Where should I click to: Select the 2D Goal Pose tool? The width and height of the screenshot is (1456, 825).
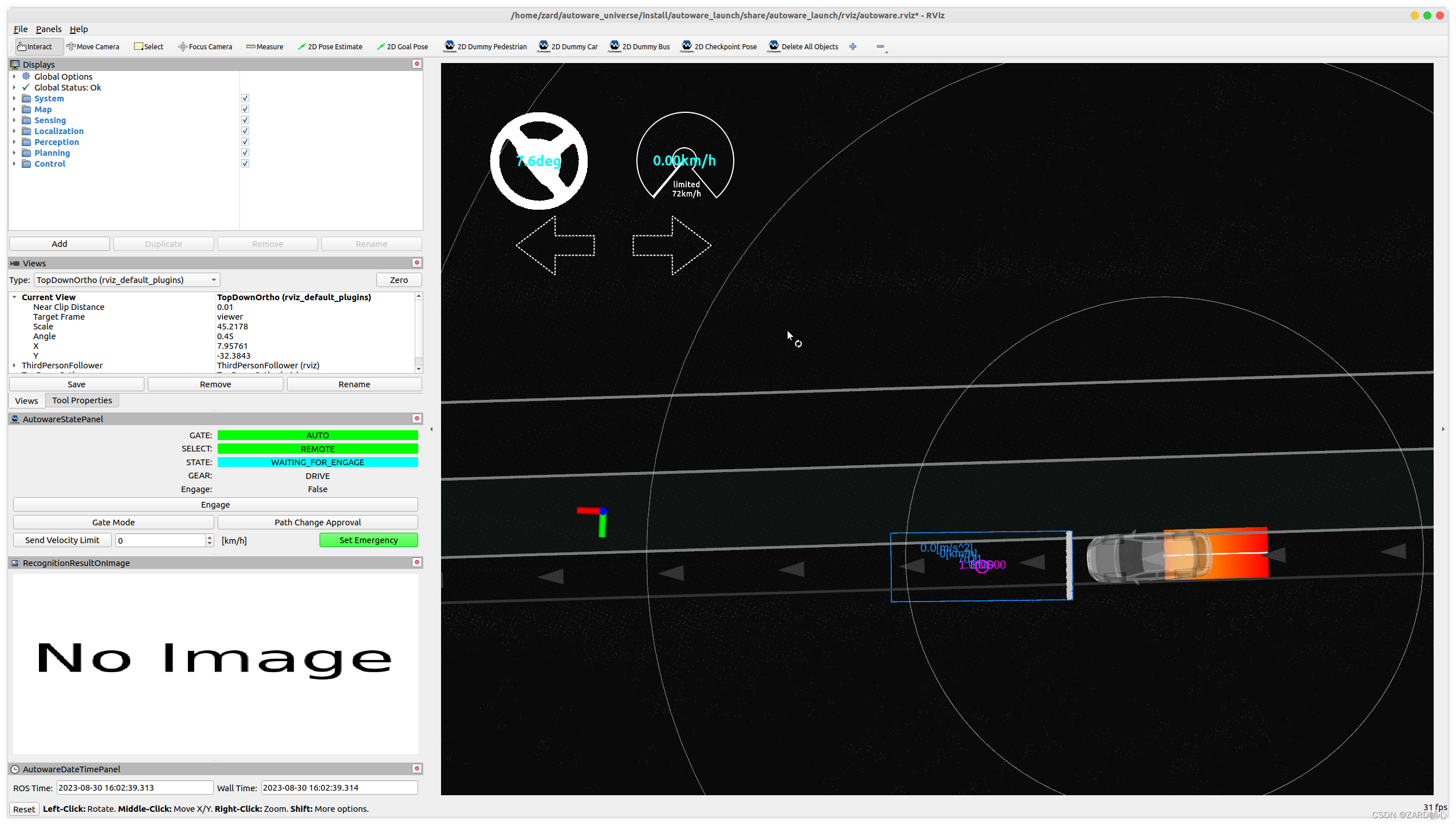coord(402,46)
